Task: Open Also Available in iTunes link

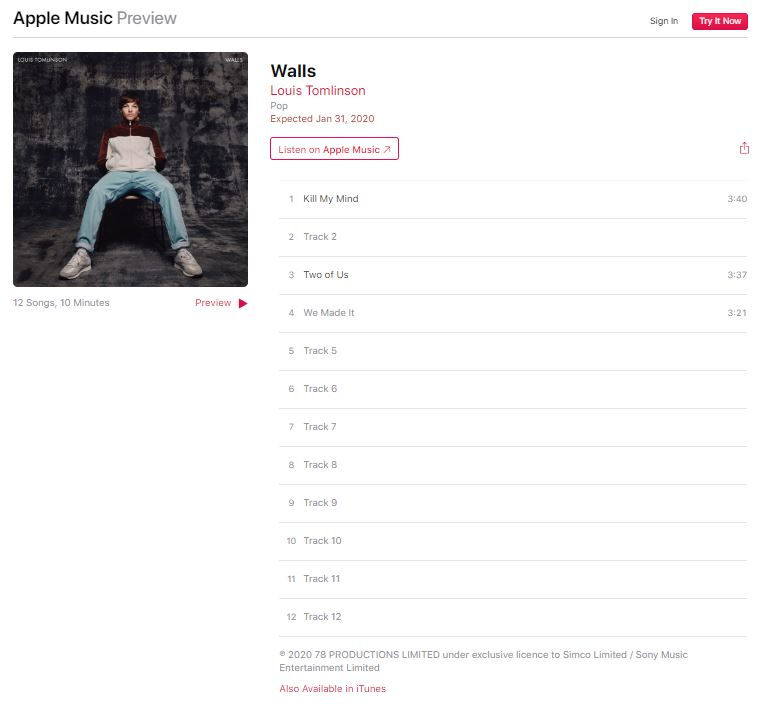Action: pos(333,689)
